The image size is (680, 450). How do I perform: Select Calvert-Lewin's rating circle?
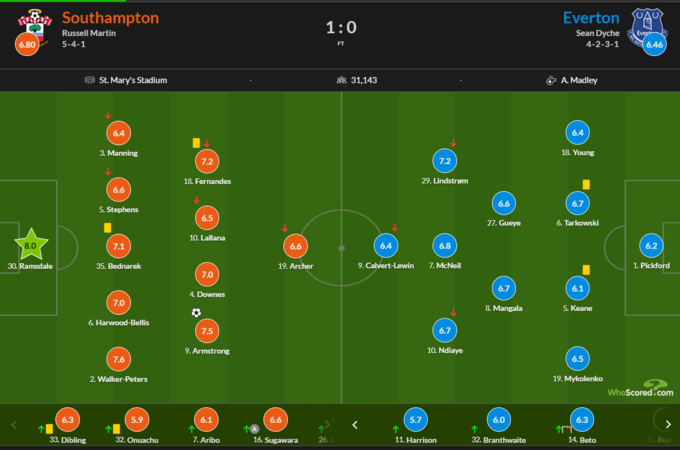385,246
